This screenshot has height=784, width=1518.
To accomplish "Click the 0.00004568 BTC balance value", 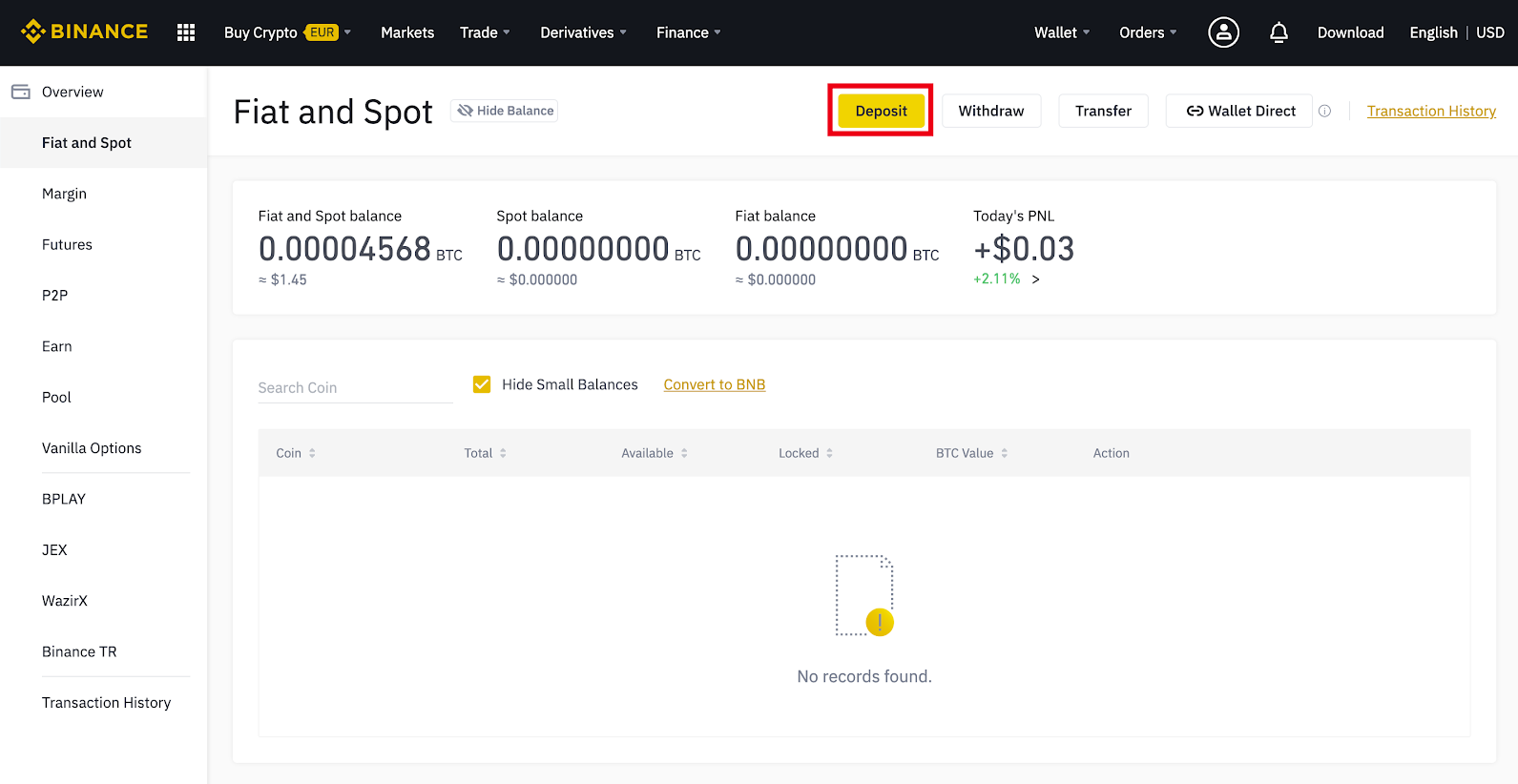I will coord(360,249).
